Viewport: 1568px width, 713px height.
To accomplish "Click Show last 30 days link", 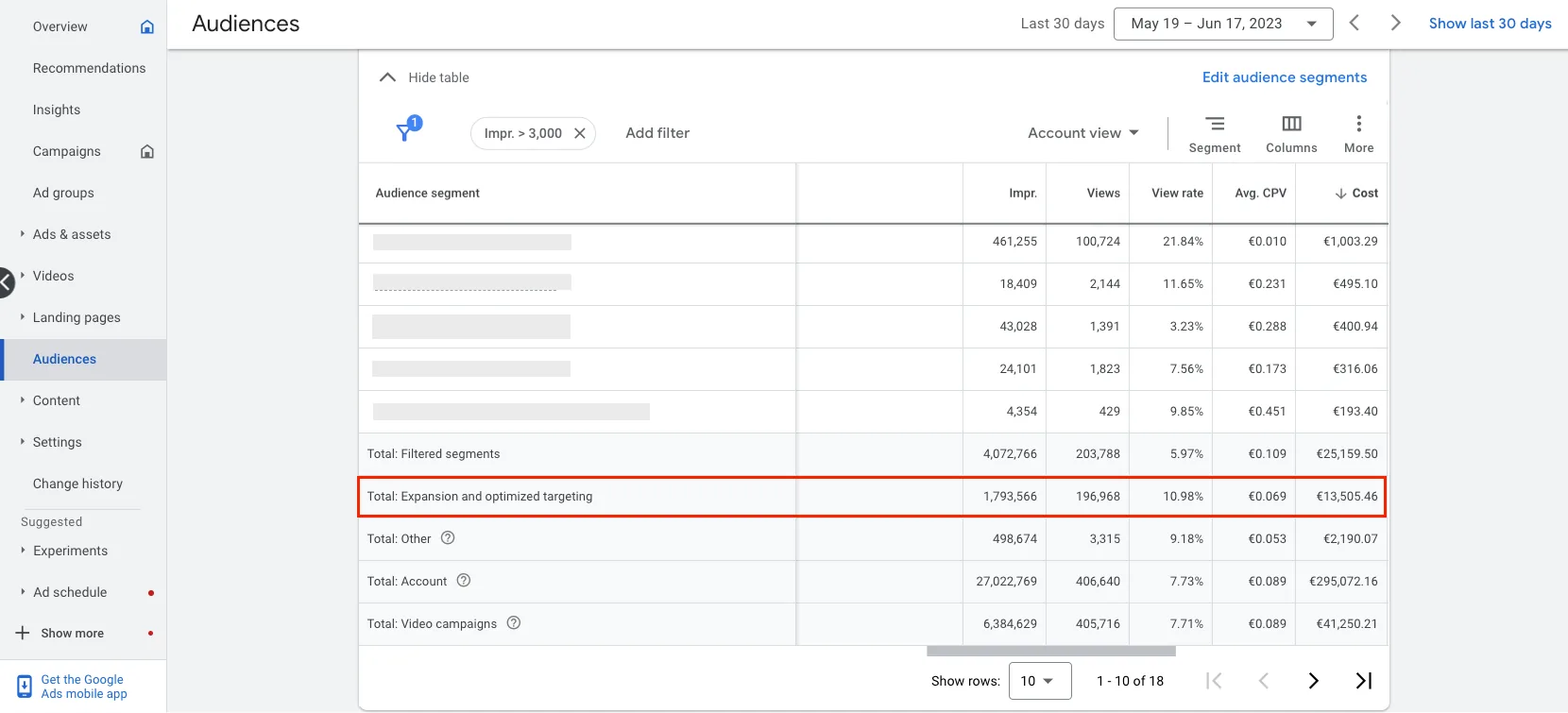I will click(1490, 24).
